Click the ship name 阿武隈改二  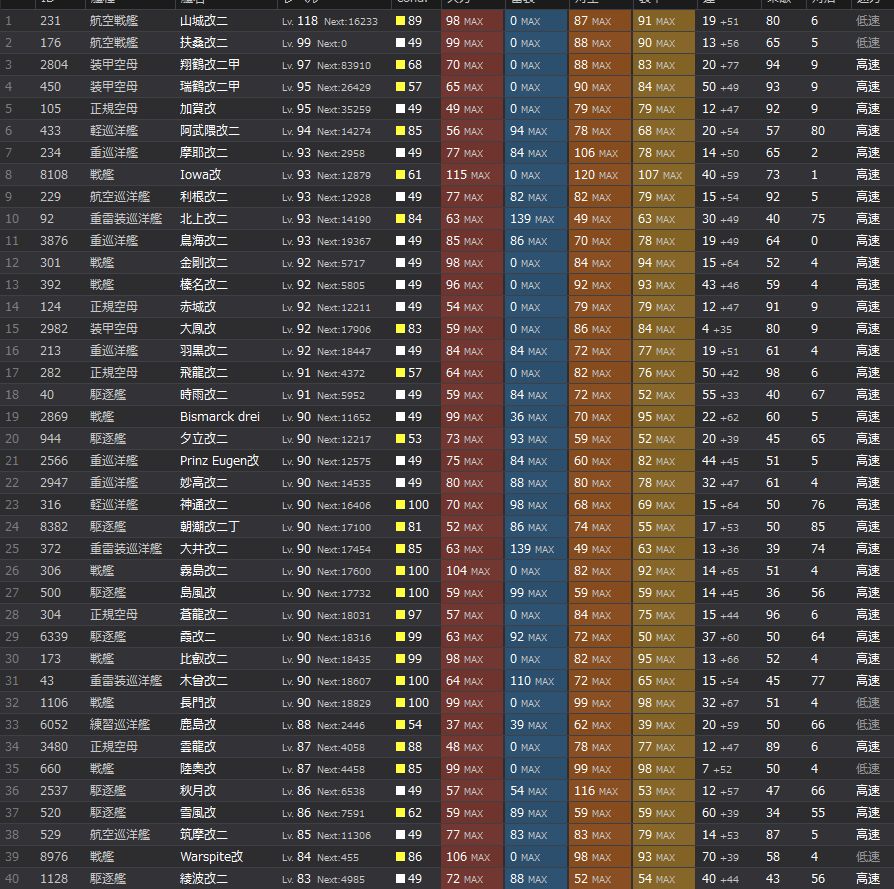coord(210,131)
